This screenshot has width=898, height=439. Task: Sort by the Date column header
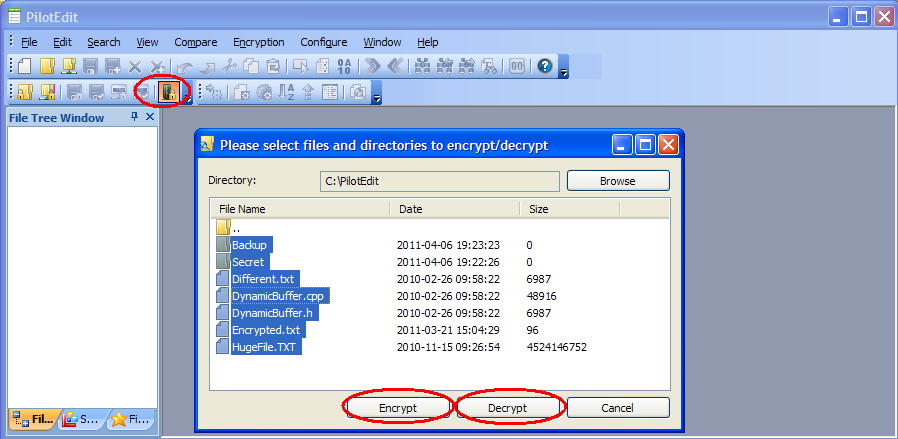pos(455,209)
